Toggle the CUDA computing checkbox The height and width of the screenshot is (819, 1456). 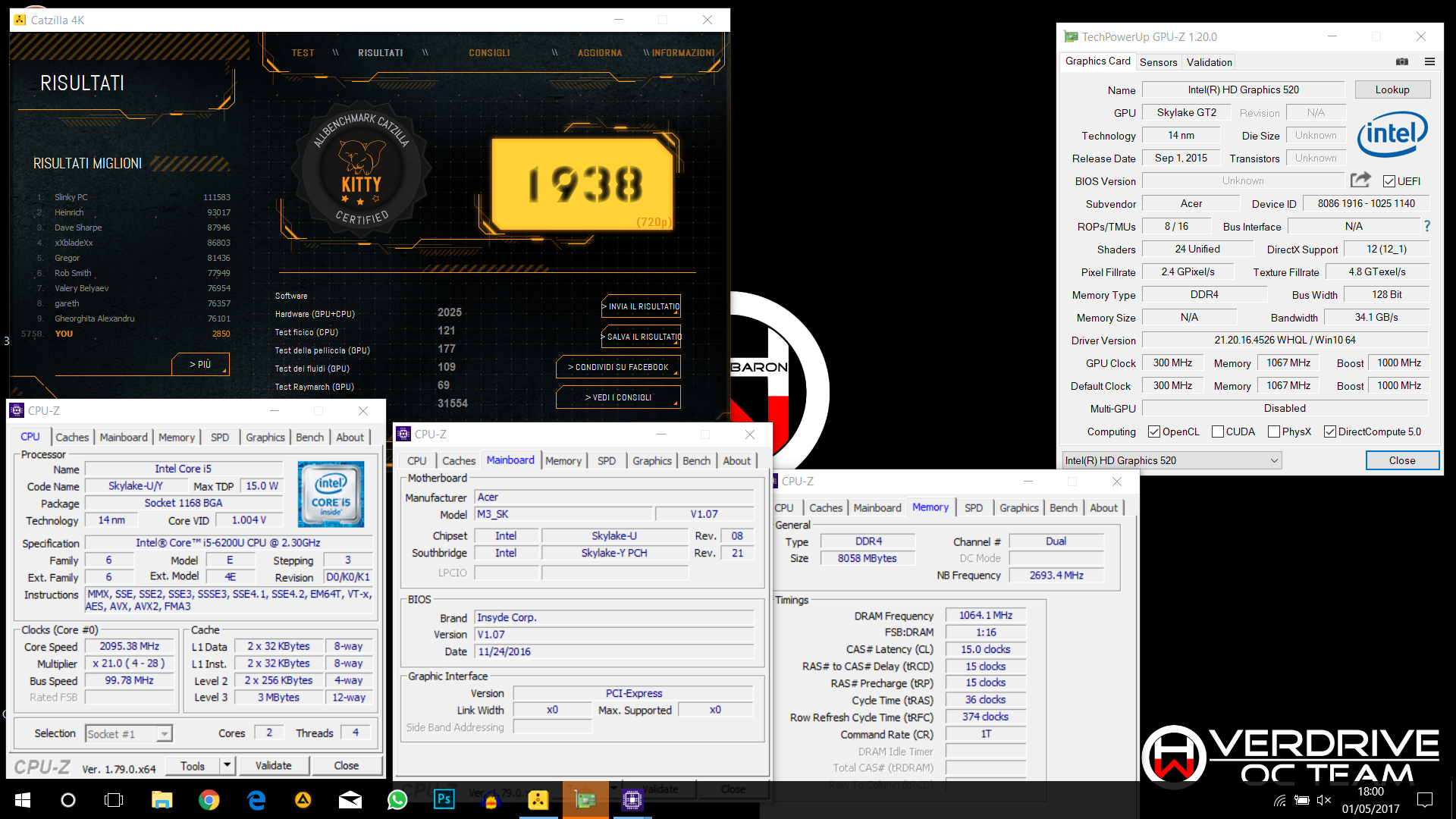coord(1218,431)
